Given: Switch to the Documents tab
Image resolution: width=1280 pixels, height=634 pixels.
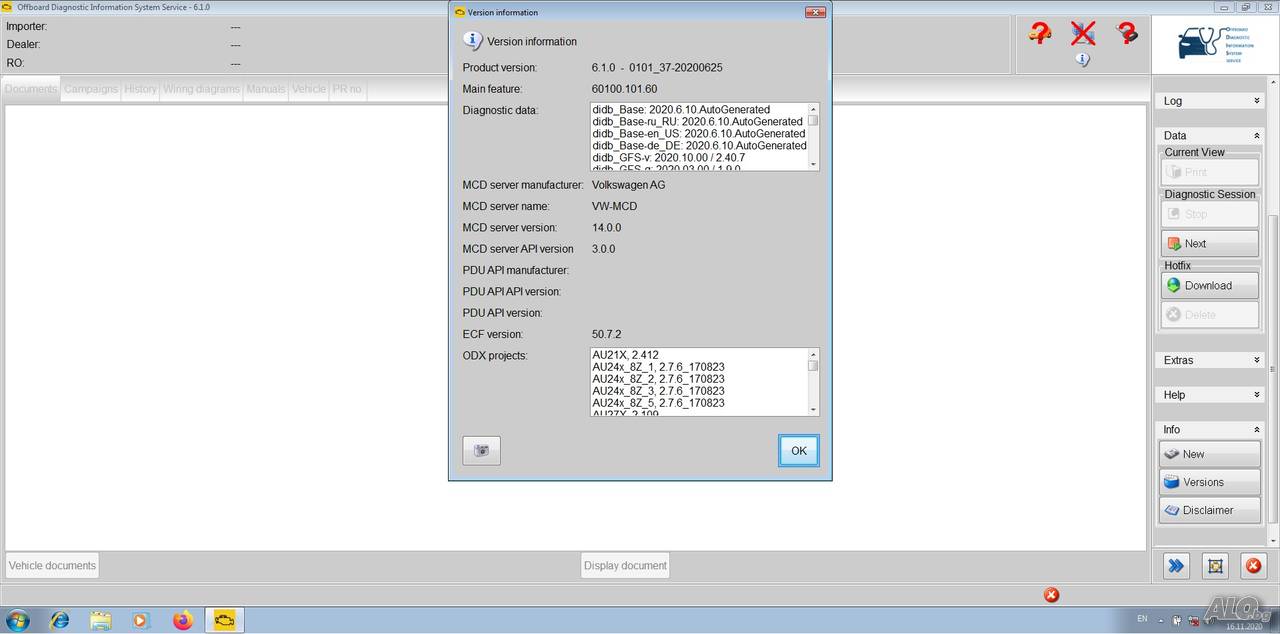Looking at the screenshot, I should (31, 89).
